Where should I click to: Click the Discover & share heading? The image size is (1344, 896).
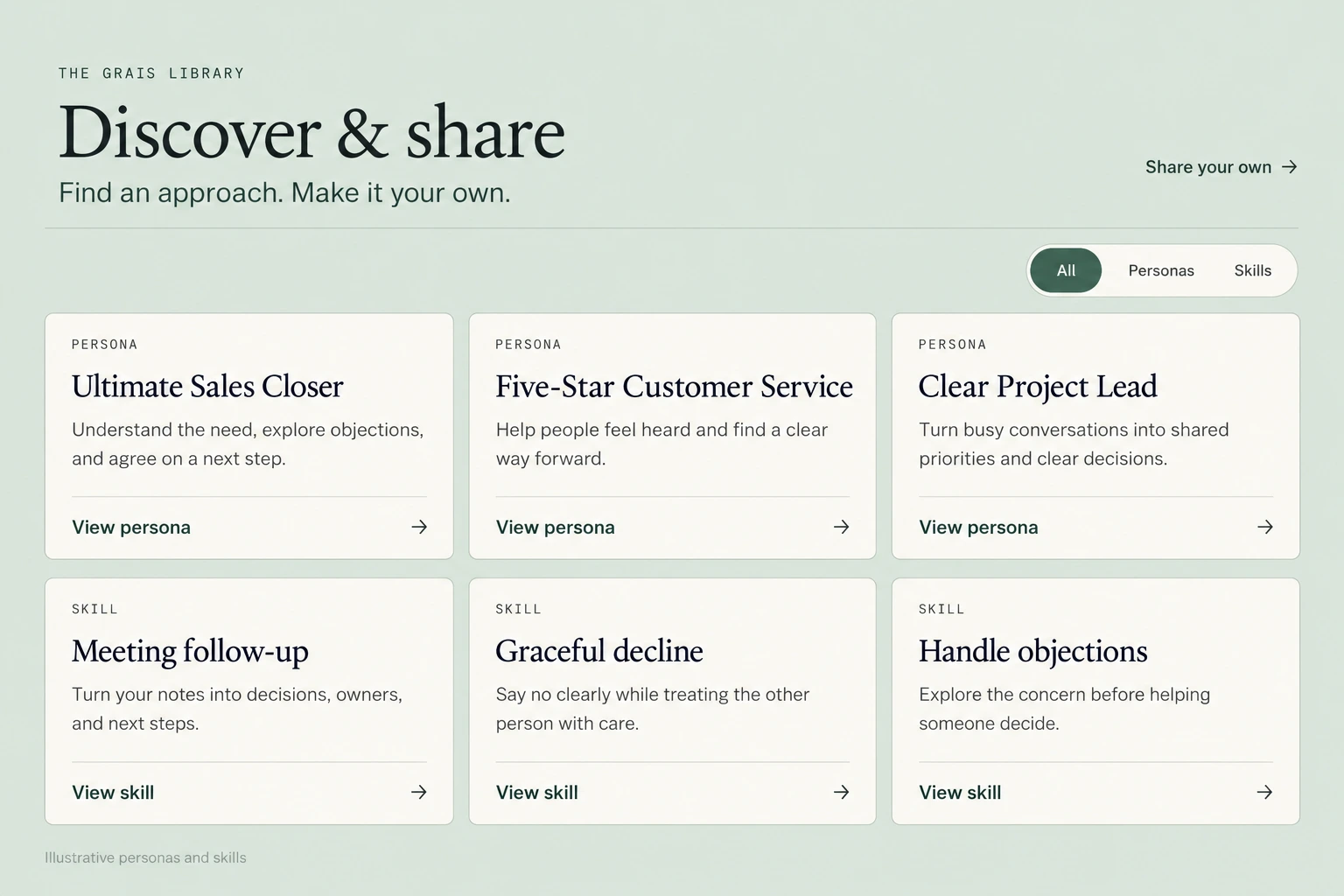(x=311, y=132)
